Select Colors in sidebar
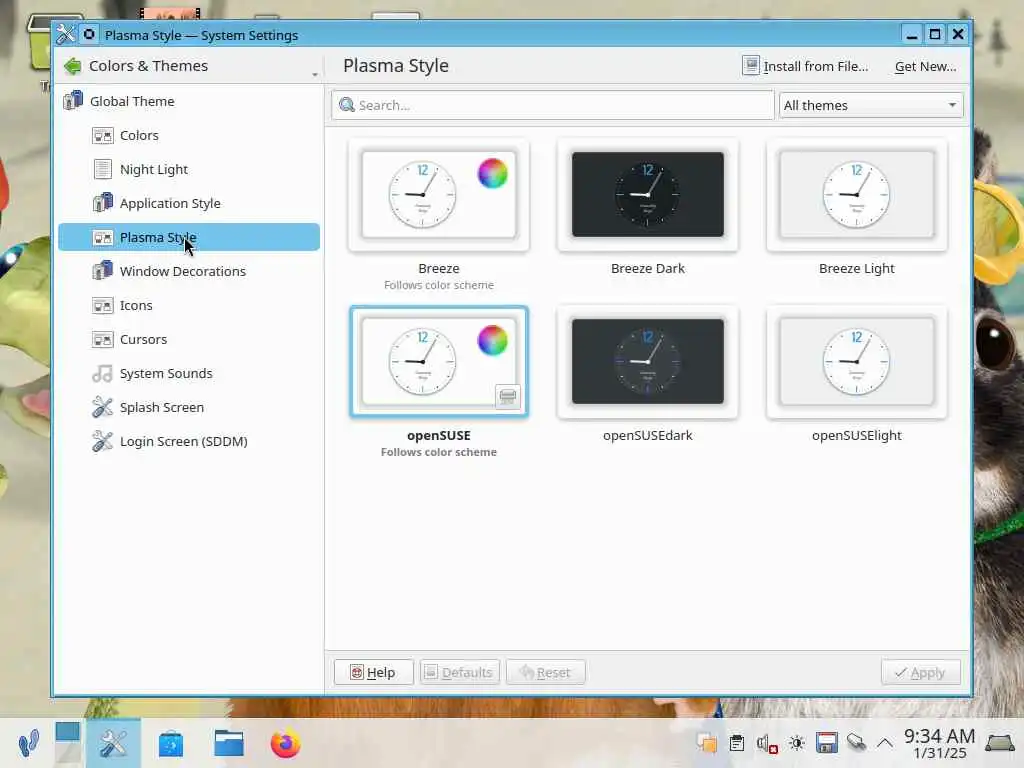1024x768 pixels. tap(189, 135)
